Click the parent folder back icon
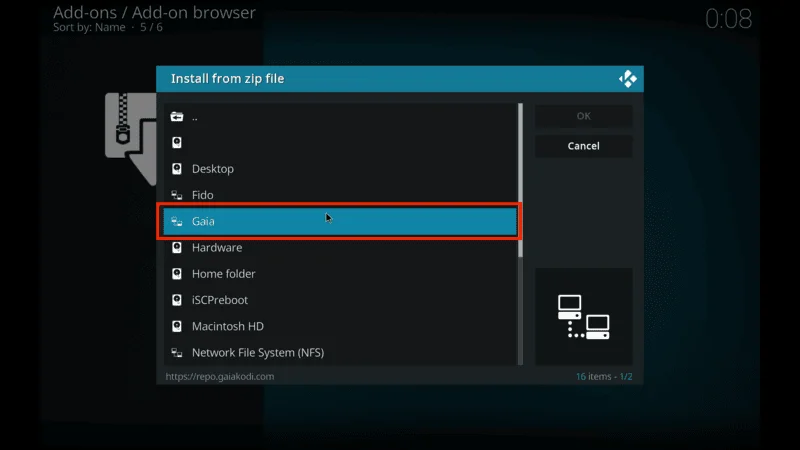The image size is (800, 450). coord(177,117)
